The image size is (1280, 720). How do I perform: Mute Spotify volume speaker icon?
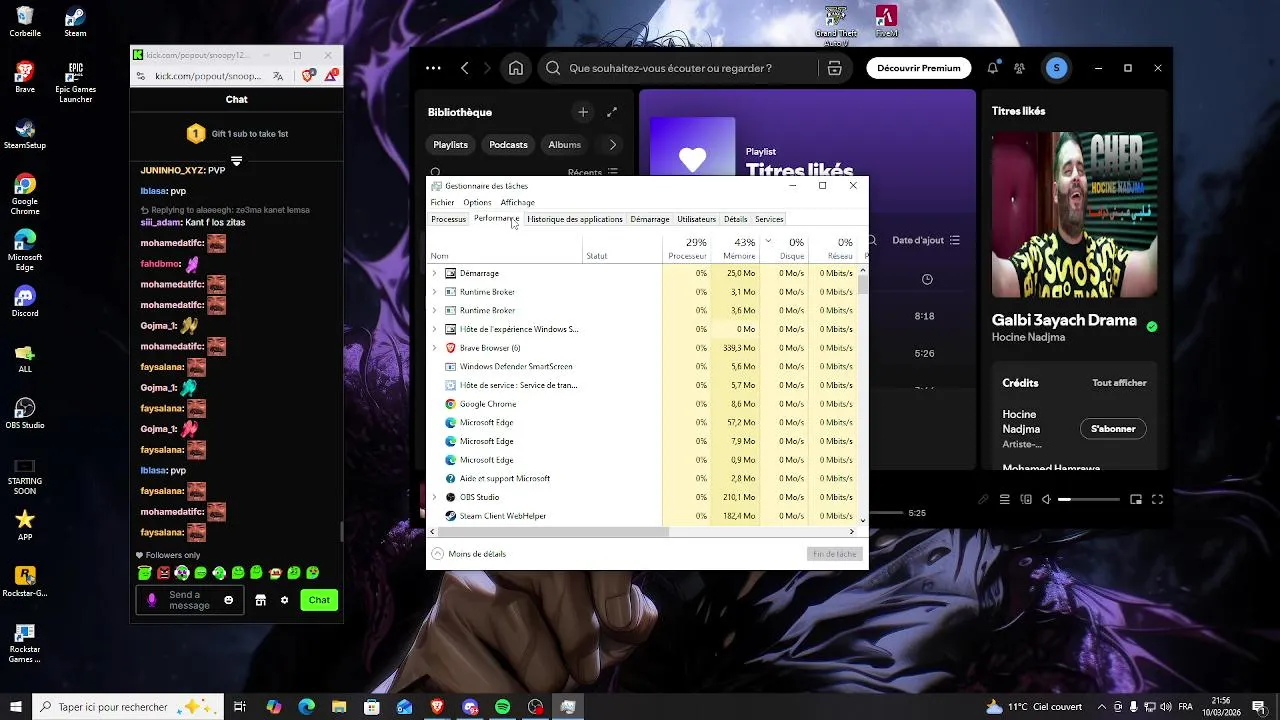1046,499
